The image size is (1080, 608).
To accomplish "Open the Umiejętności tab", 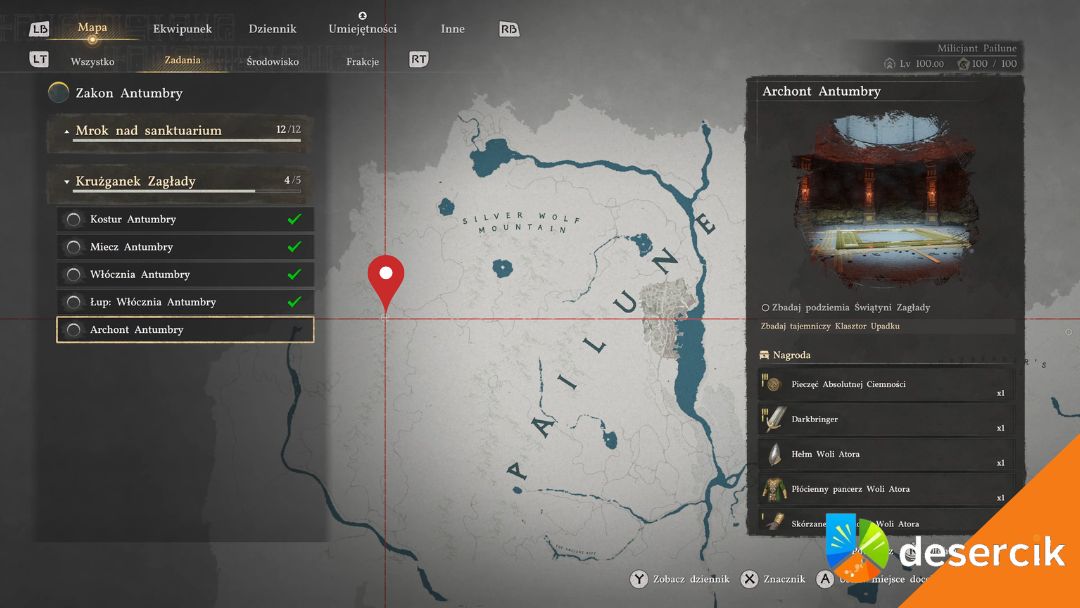I will click(362, 29).
